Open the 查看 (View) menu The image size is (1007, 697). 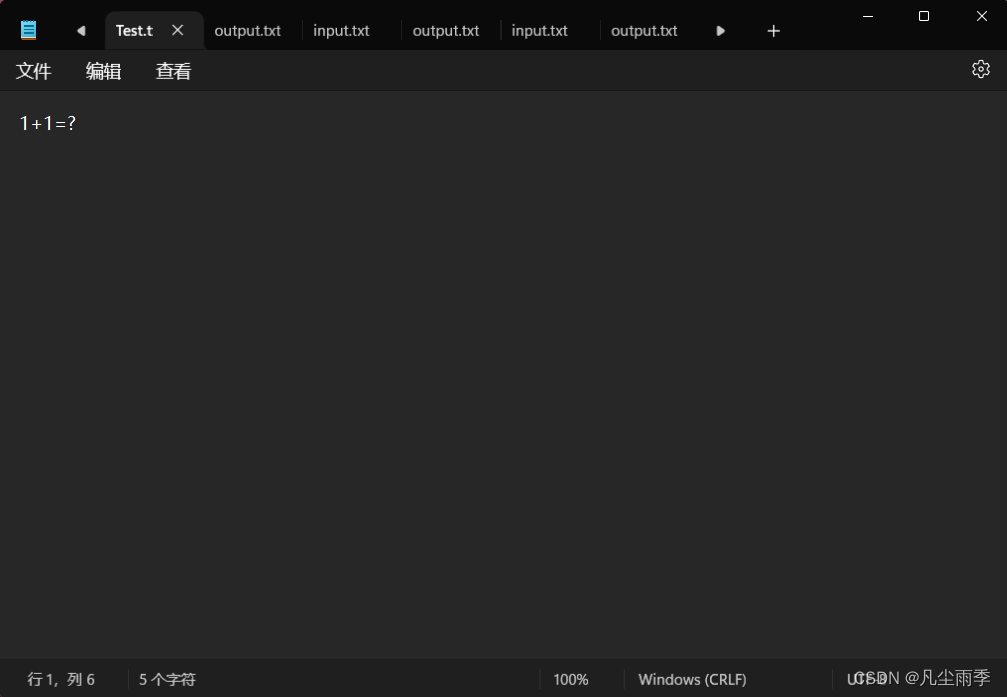[x=173, y=71]
